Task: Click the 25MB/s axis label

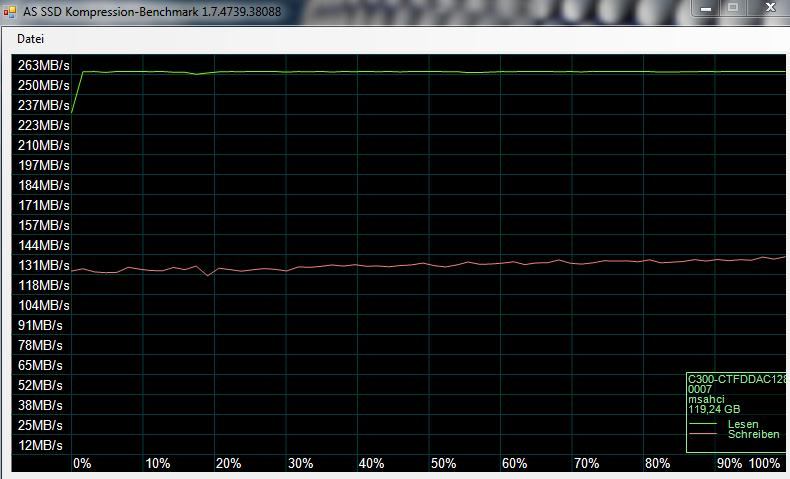Action: click(40, 426)
